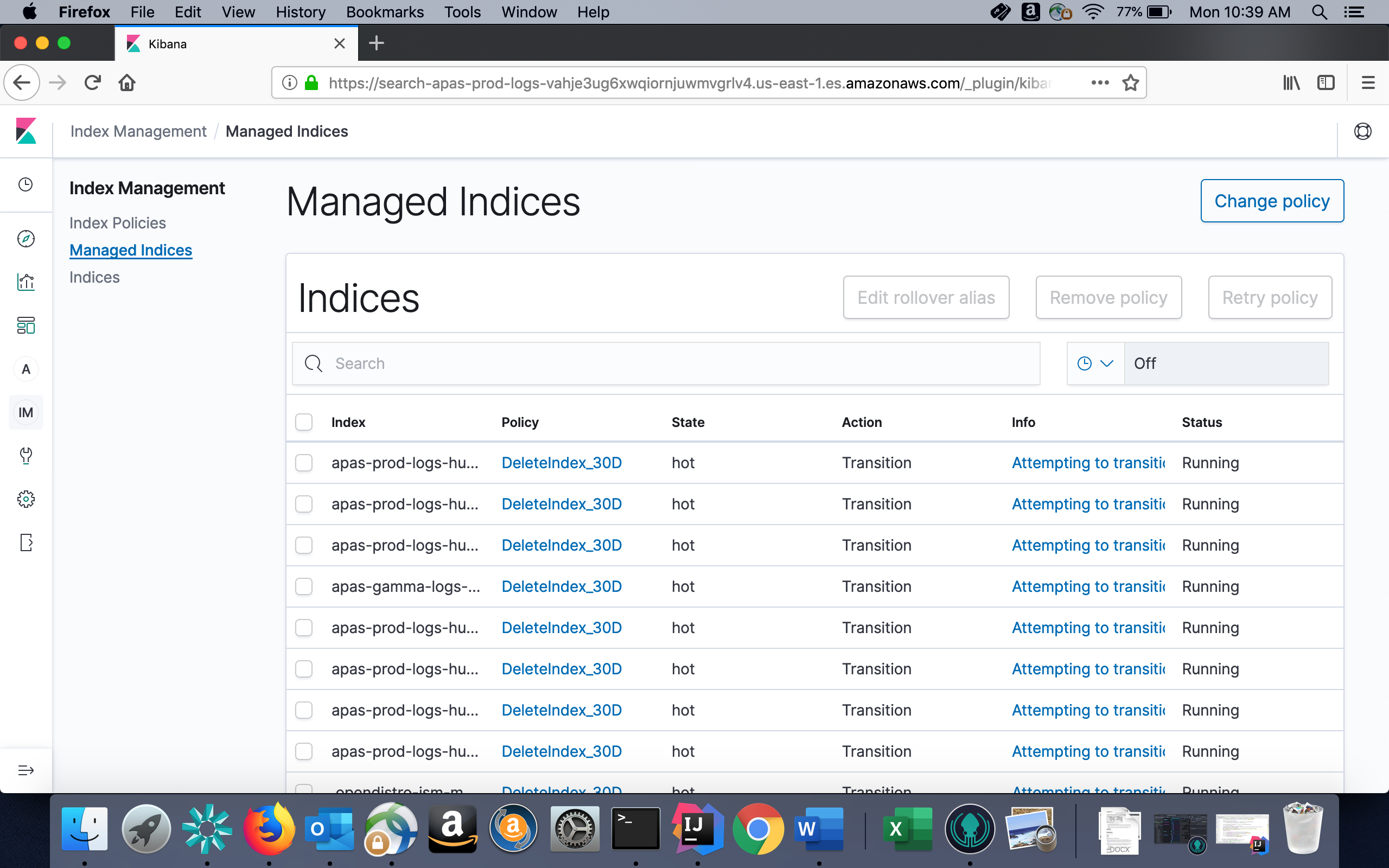The image size is (1389, 868).
Task: Open the auto-refresh interval dropdown
Action: coord(1095,363)
